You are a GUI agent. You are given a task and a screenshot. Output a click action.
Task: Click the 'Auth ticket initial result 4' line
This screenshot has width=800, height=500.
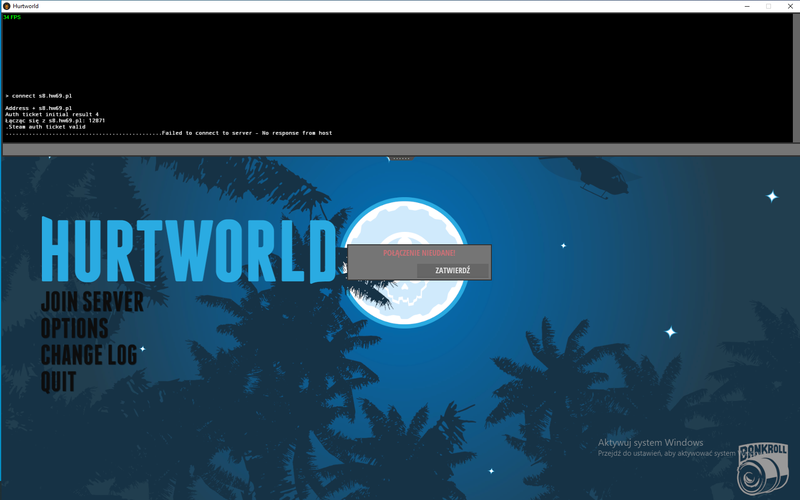tap(52, 115)
